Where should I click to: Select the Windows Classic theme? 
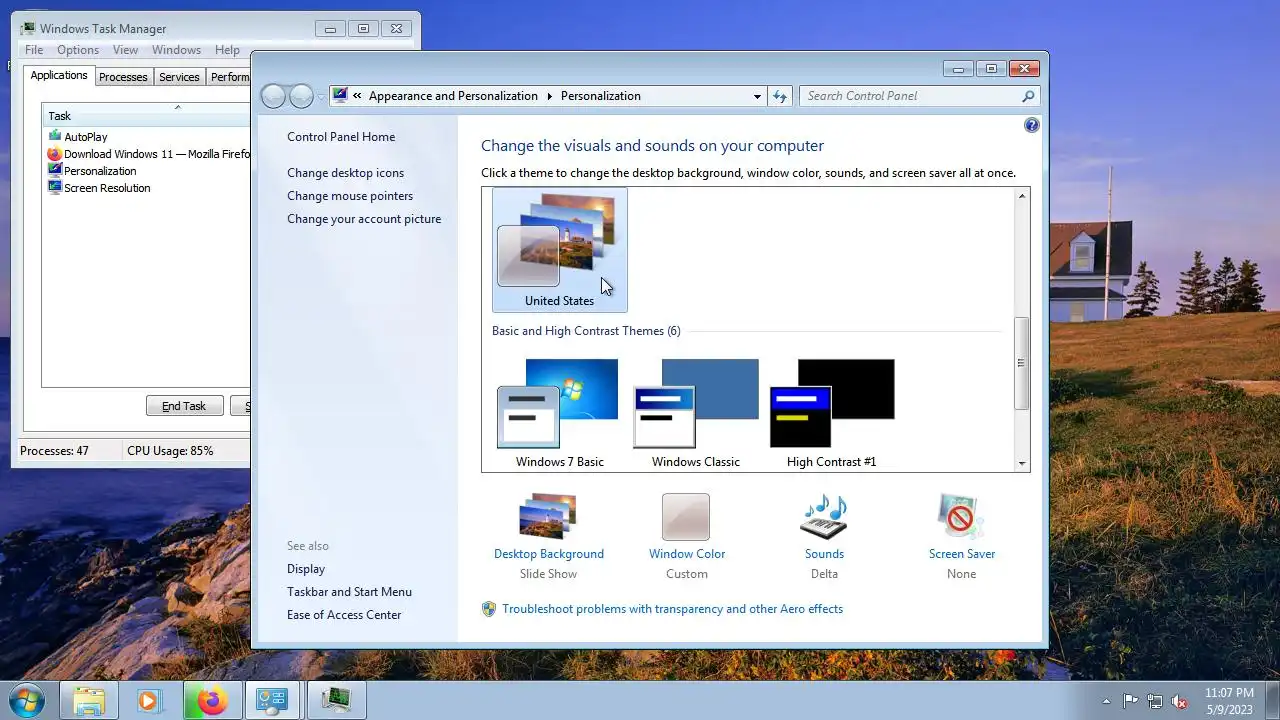696,413
